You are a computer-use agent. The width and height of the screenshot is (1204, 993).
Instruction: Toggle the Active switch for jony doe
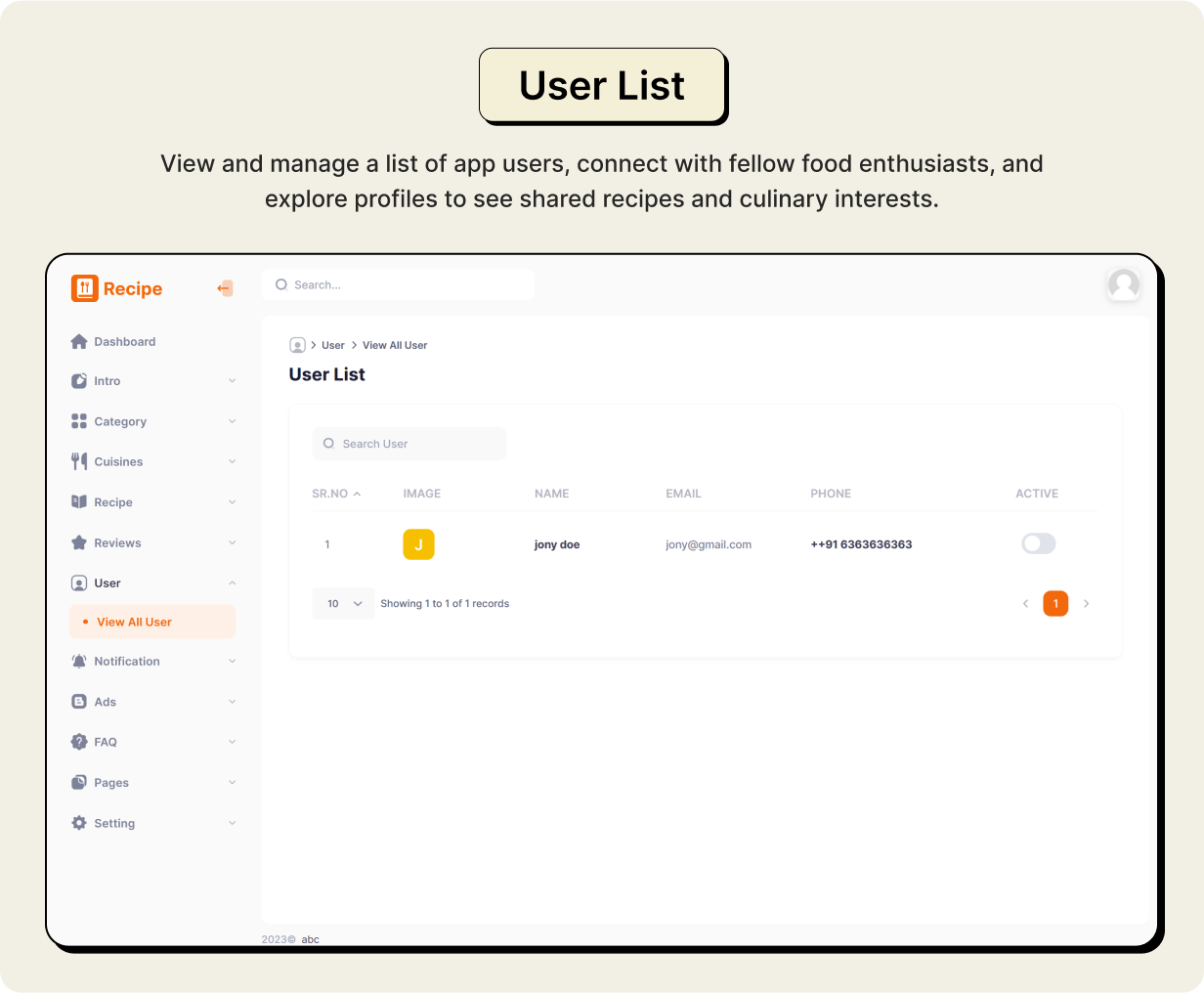(x=1038, y=543)
